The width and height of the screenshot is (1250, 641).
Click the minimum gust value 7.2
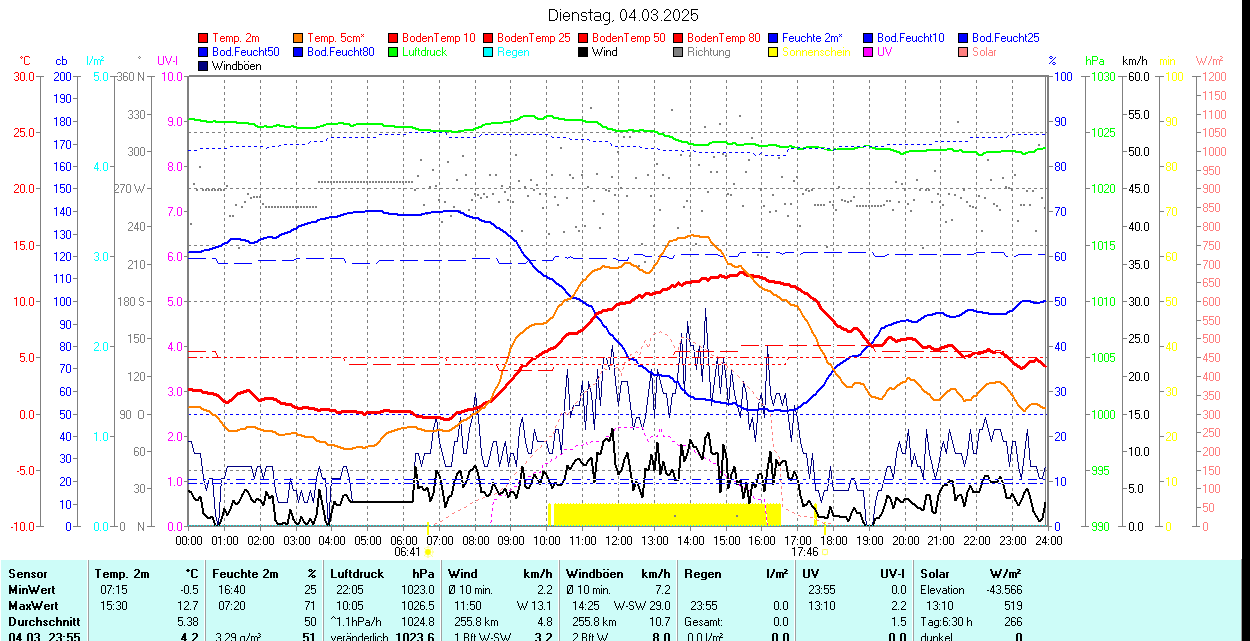coord(662,590)
